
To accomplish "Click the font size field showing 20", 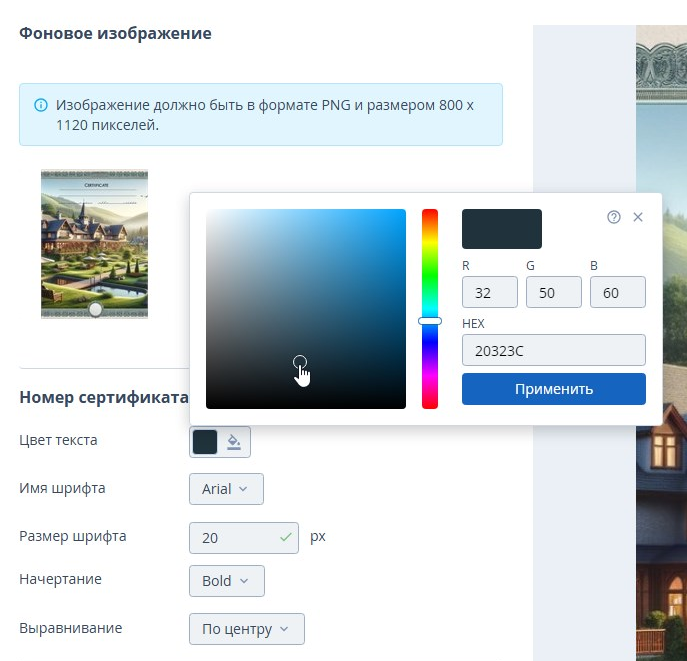I will (x=244, y=538).
